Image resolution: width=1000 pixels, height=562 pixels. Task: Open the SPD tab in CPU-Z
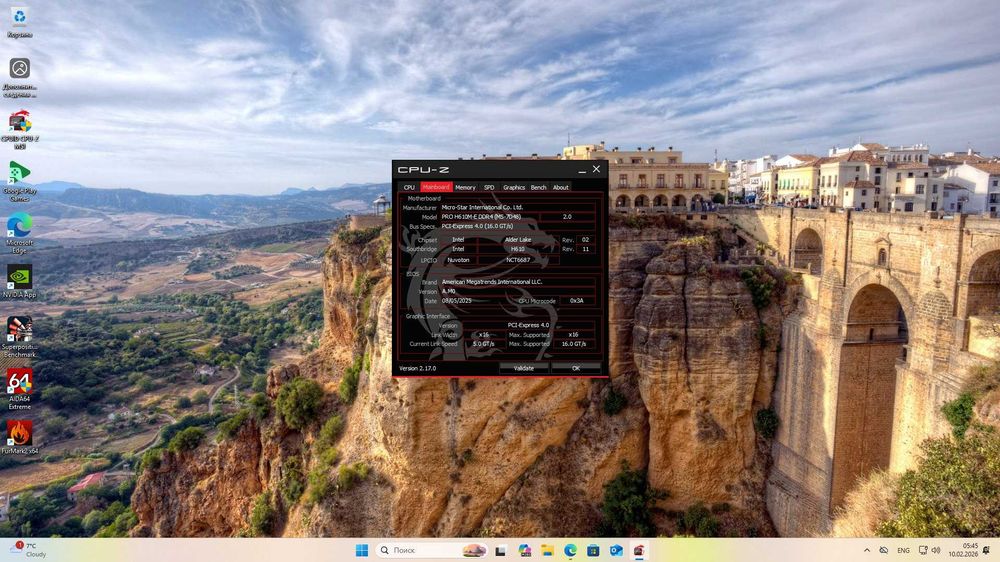coord(489,187)
